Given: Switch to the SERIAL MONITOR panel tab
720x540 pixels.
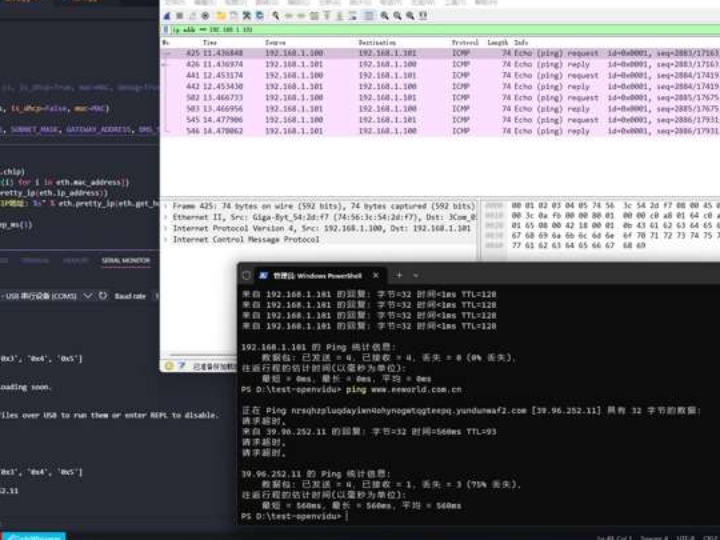Looking at the screenshot, I should click(126, 261).
